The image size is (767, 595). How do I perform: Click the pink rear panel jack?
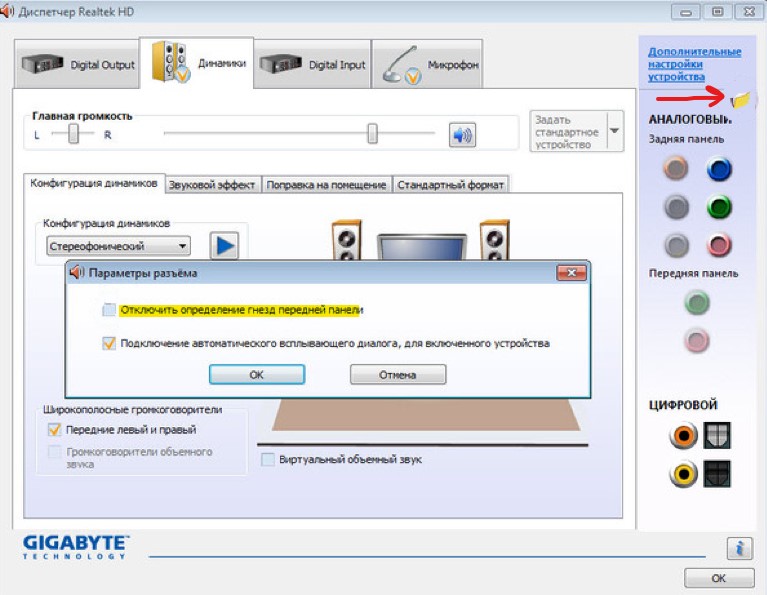click(719, 245)
